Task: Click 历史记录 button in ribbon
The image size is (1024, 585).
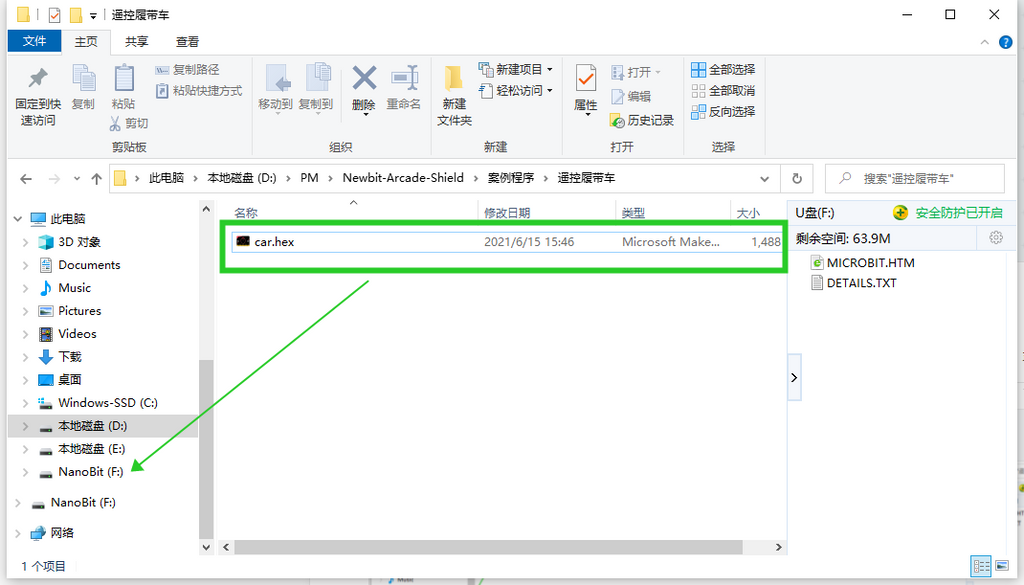Action: [x=642, y=120]
